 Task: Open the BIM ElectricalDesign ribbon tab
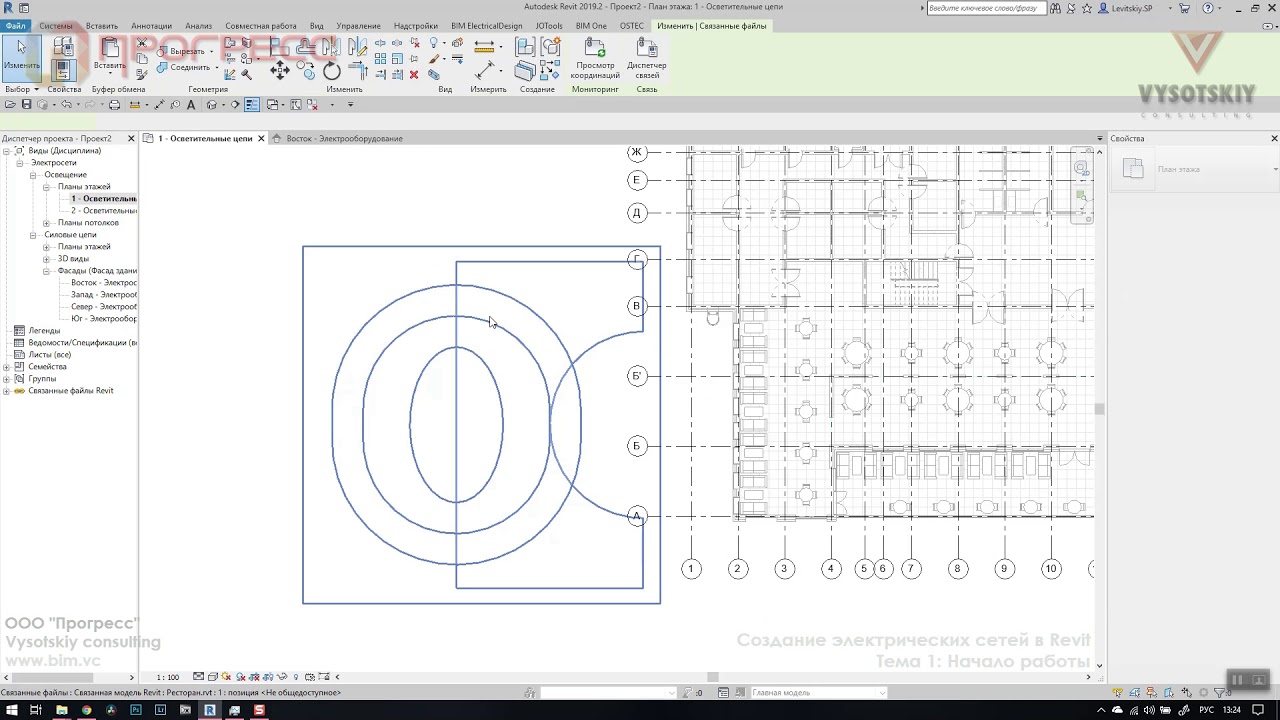(487, 26)
